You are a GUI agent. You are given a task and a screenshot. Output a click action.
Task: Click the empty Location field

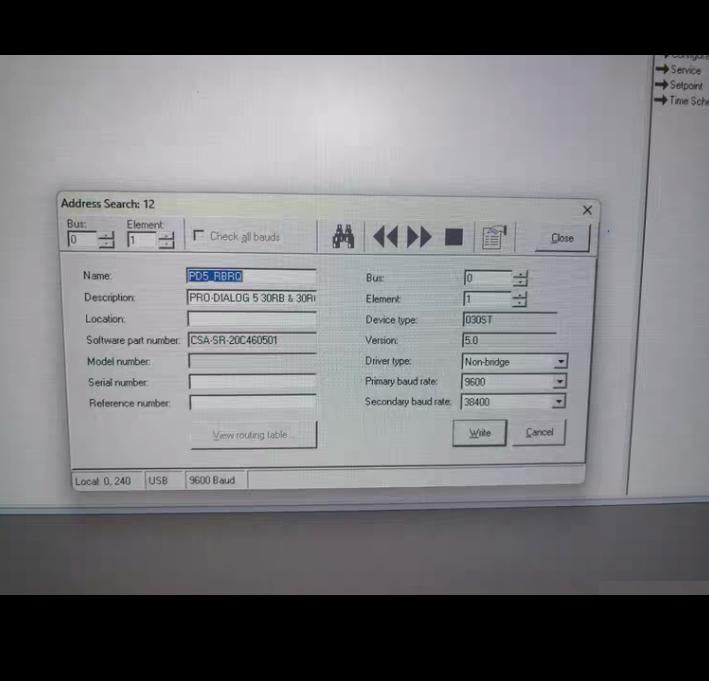[x=252, y=319]
